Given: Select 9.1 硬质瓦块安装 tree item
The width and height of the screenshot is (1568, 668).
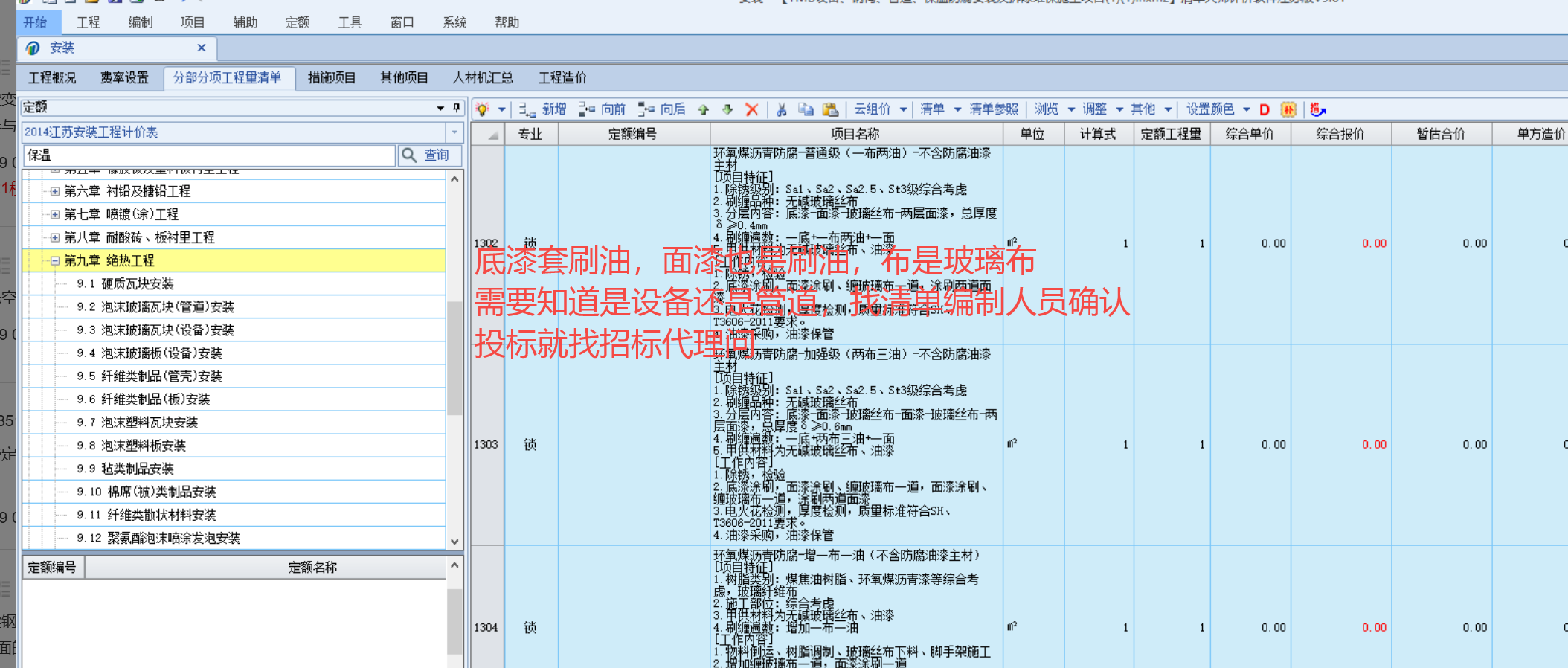Looking at the screenshot, I should click(125, 284).
